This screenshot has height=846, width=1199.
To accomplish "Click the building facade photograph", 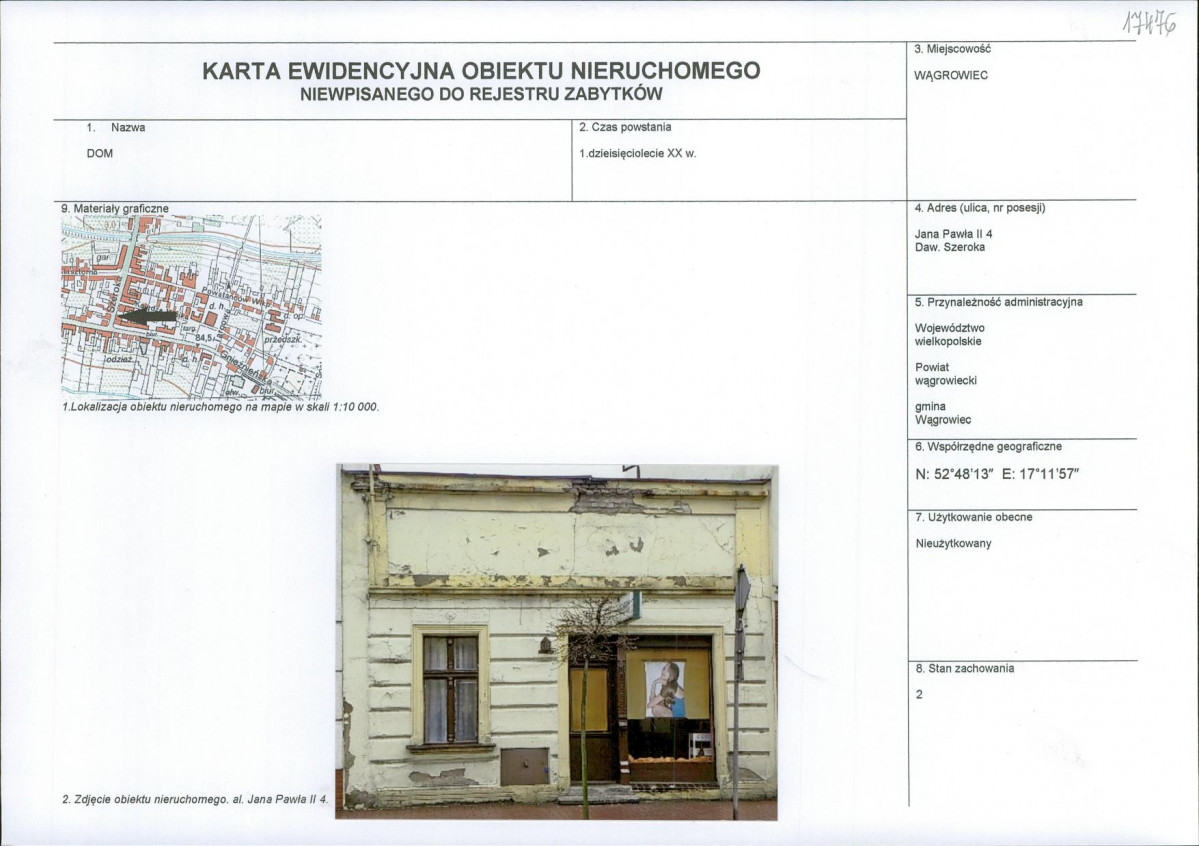I will [557, 643].
